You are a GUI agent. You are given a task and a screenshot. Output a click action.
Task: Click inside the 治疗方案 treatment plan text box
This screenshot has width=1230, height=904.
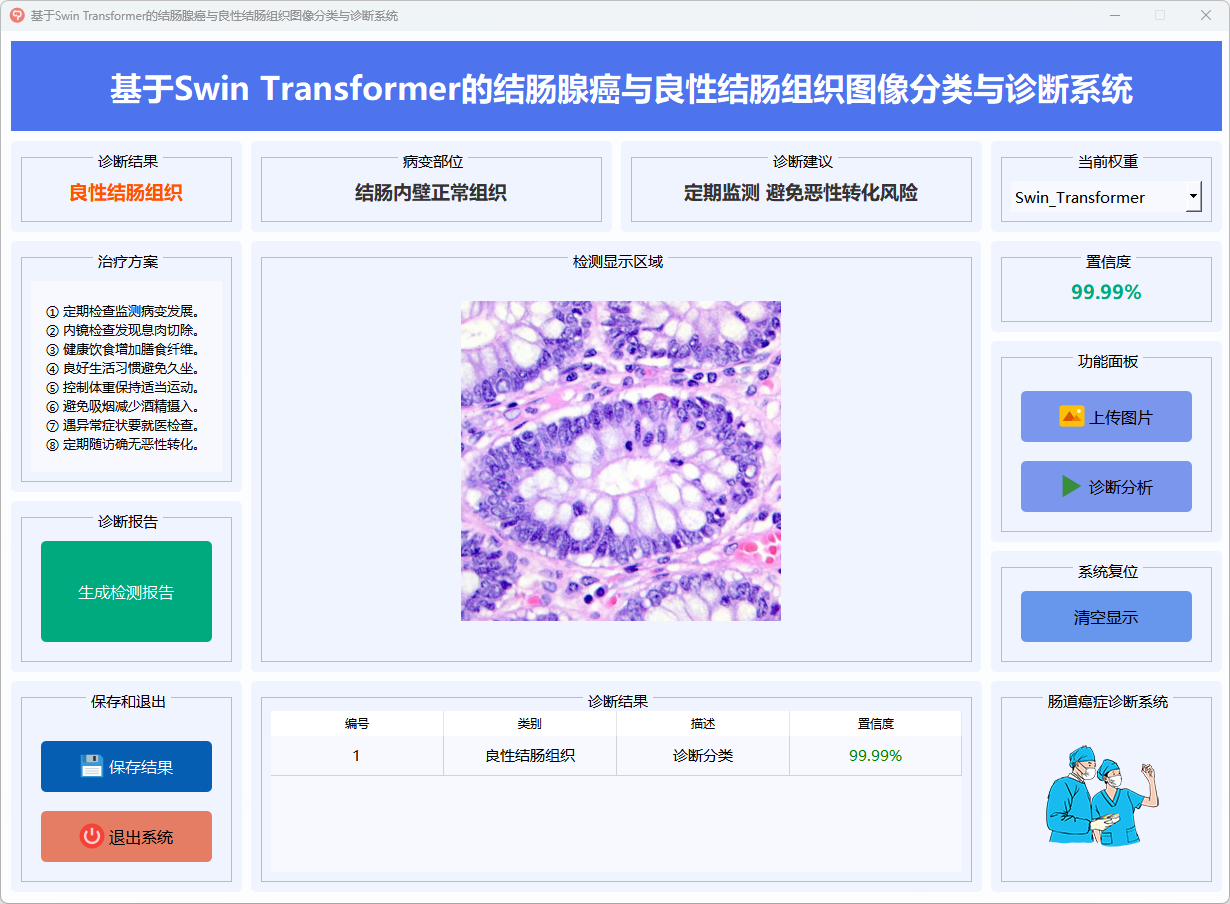(126, 377)
